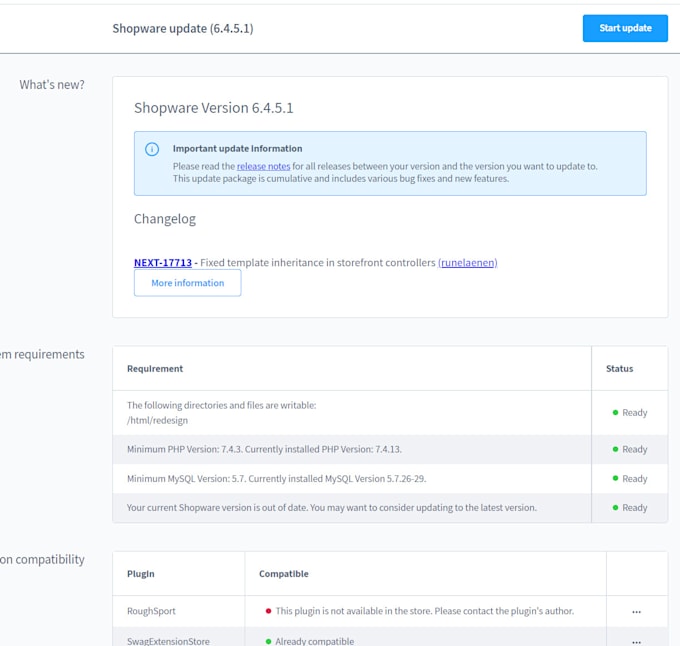
Task: Open the runelaenen contributor link
Action: [468, 263]
